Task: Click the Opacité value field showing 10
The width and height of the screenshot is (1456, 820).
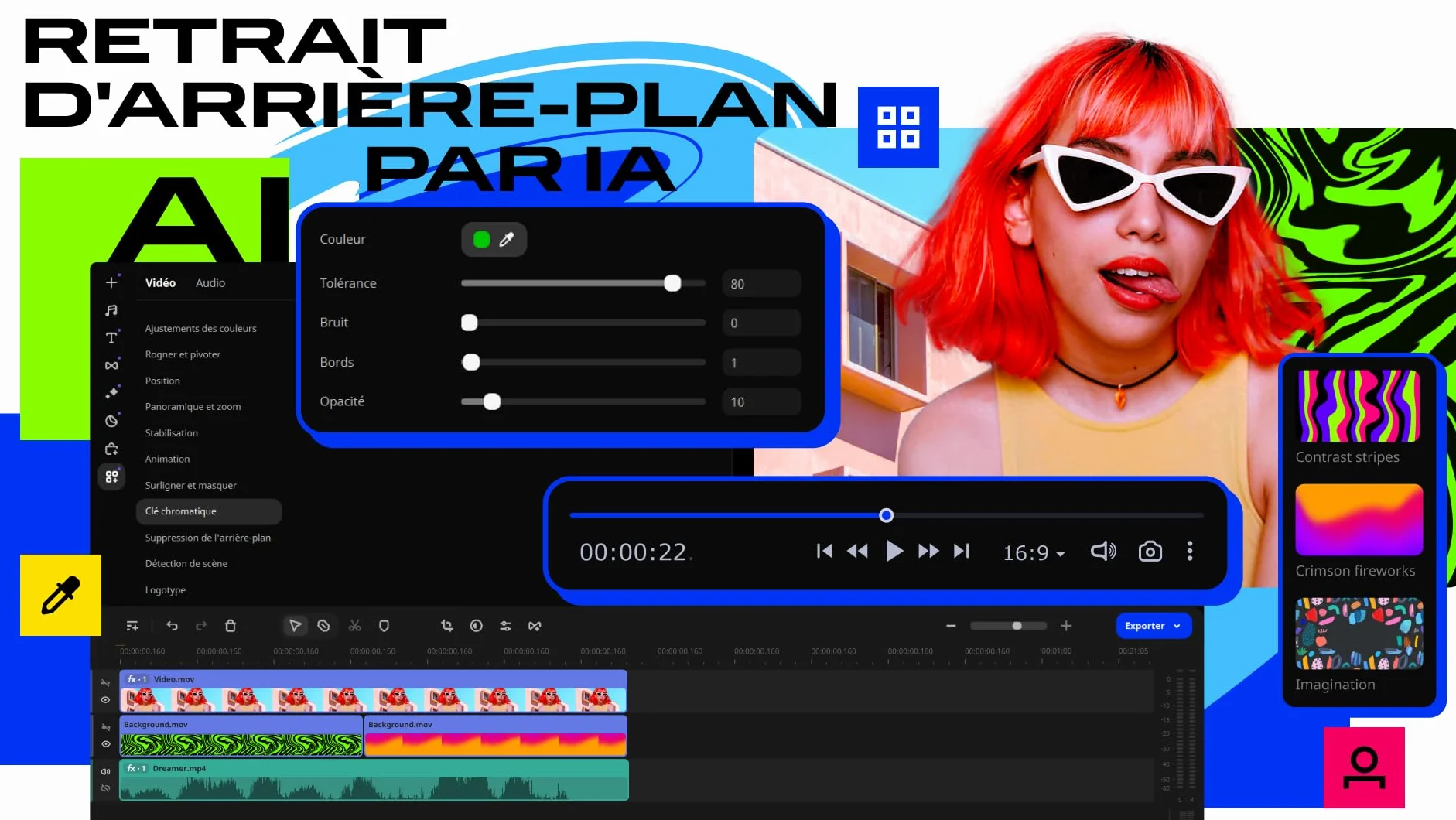Action: pyautogui.click(x=761, y=402)
